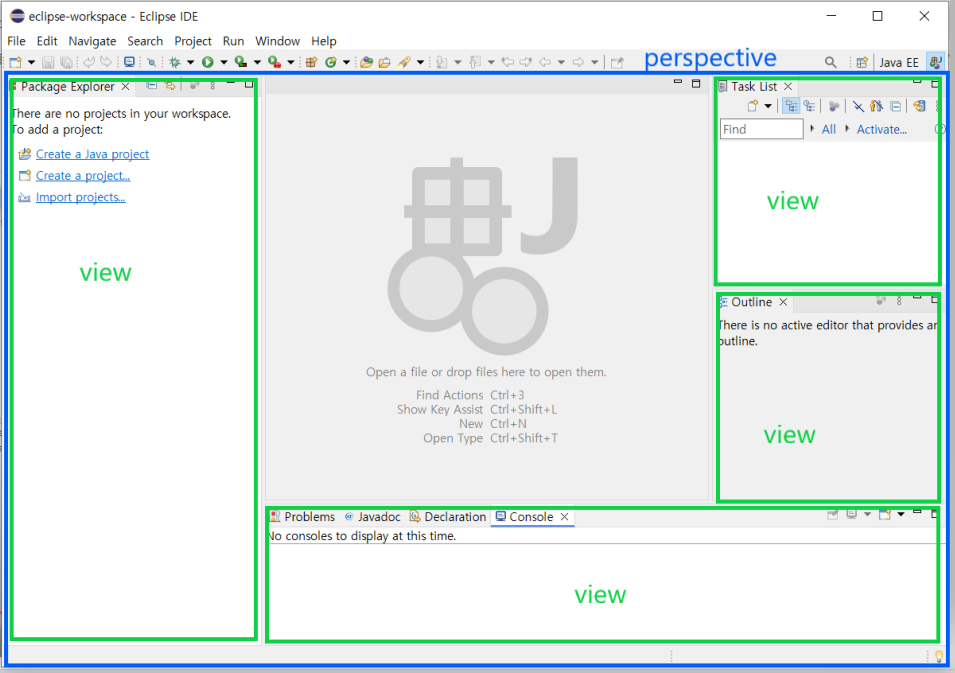Click Import projects... link
Screen dimensions: 955x673
(x=80, y=197)
